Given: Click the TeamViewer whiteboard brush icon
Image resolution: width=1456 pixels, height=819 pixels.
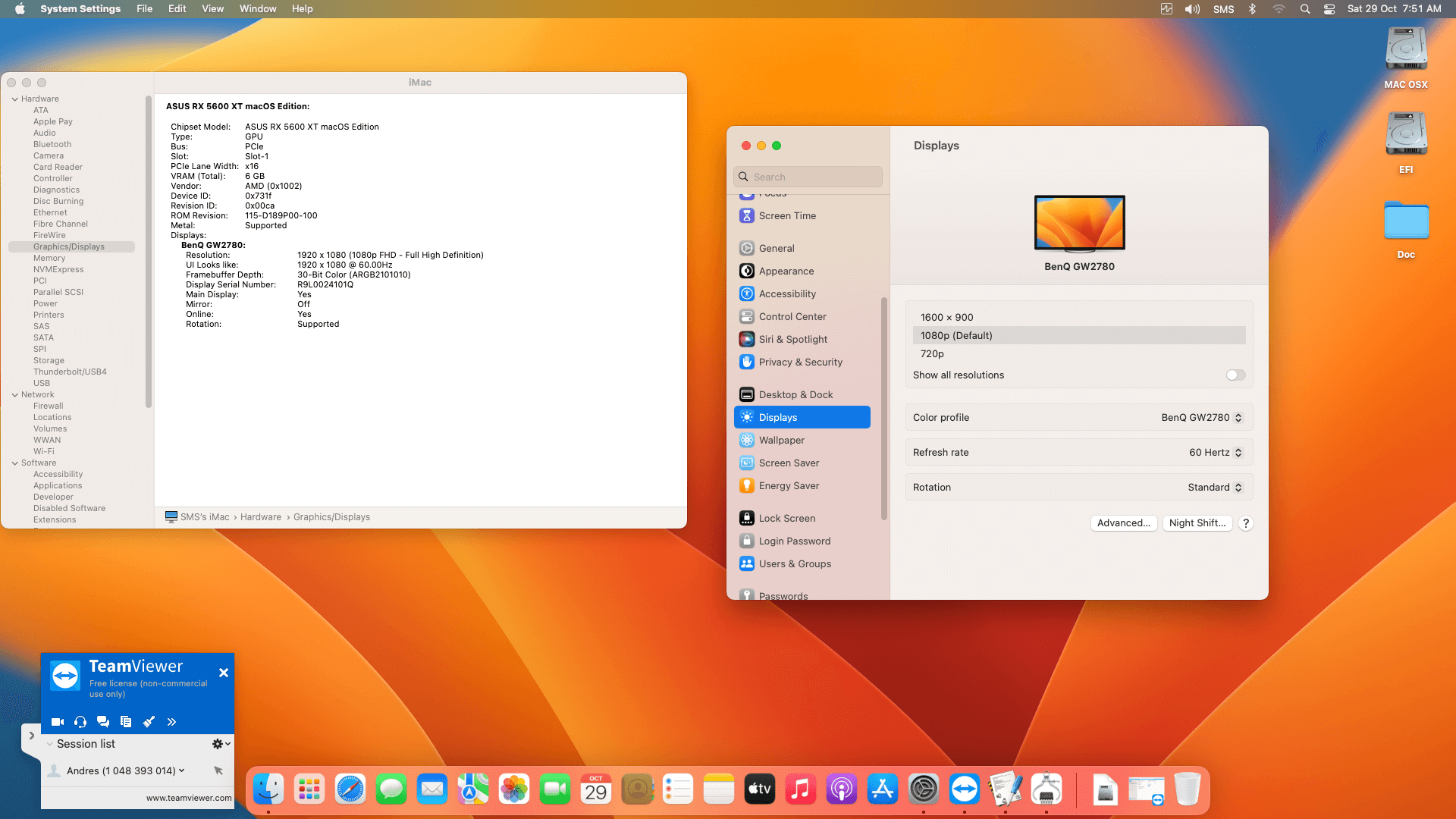Looking at the screenshot, I should pyautogui.click(x=149, y=722).
